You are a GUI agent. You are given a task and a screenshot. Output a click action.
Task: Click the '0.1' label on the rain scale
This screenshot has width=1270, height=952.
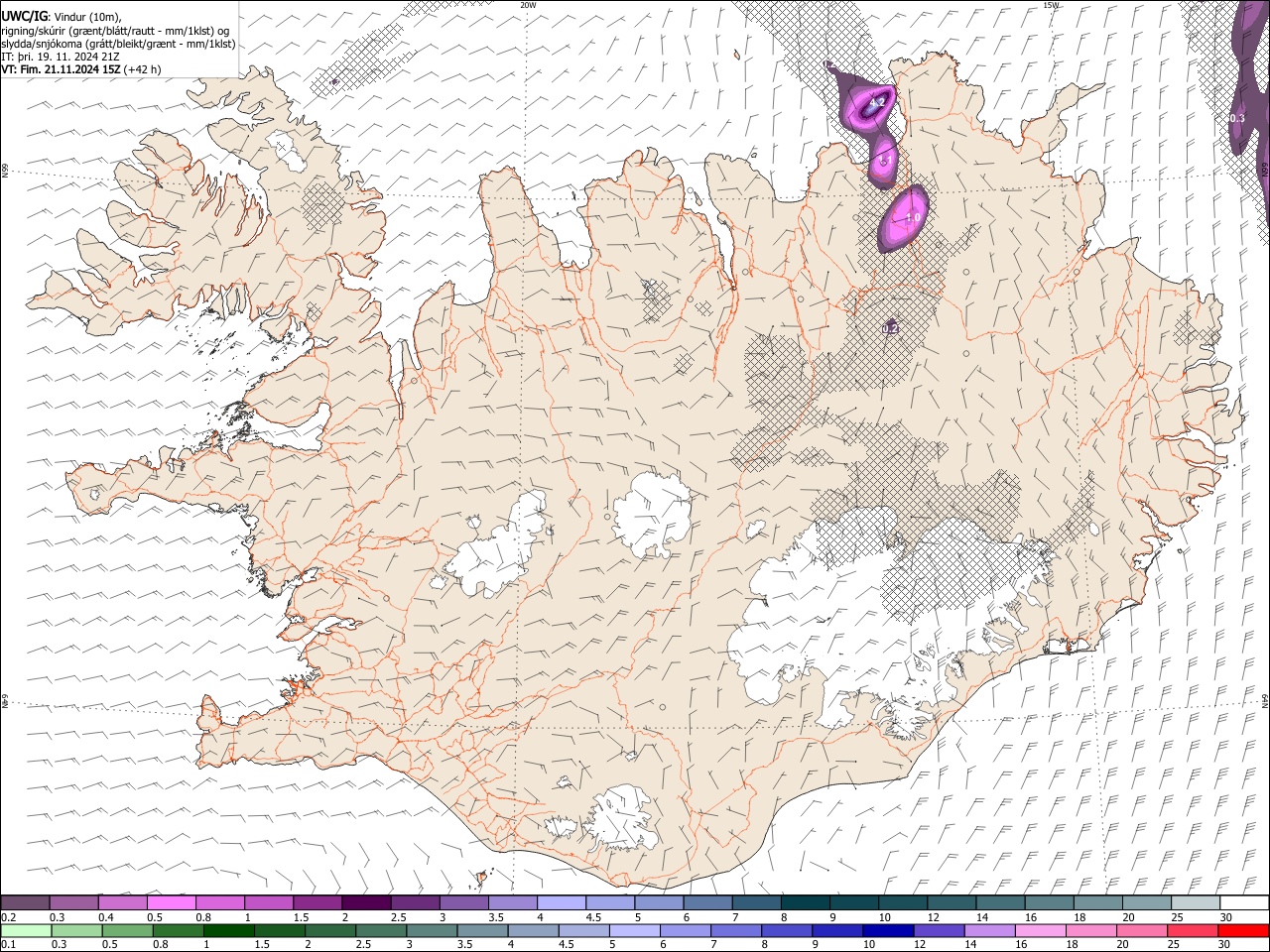8,944
